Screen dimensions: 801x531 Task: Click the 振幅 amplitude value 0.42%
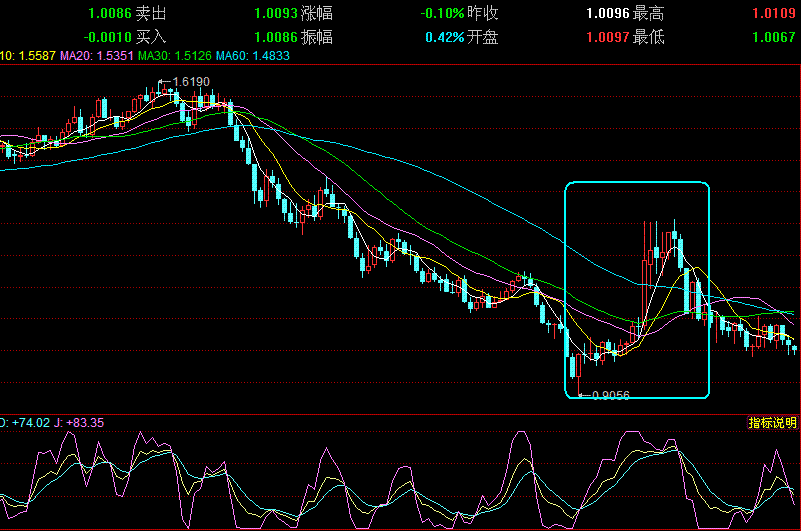coord(445,37)
